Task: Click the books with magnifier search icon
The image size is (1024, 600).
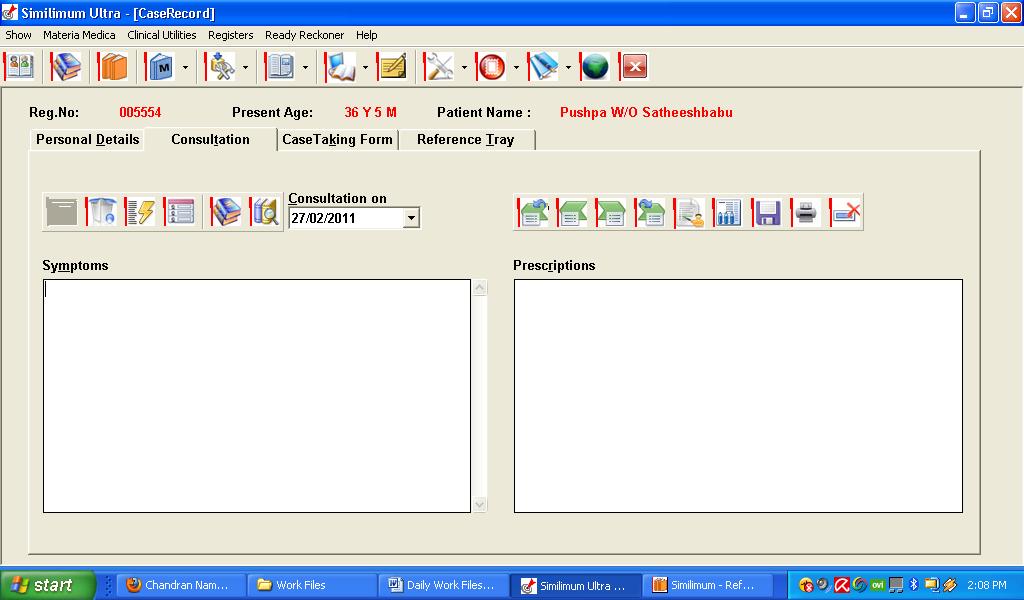Action: tap(264, 212)
